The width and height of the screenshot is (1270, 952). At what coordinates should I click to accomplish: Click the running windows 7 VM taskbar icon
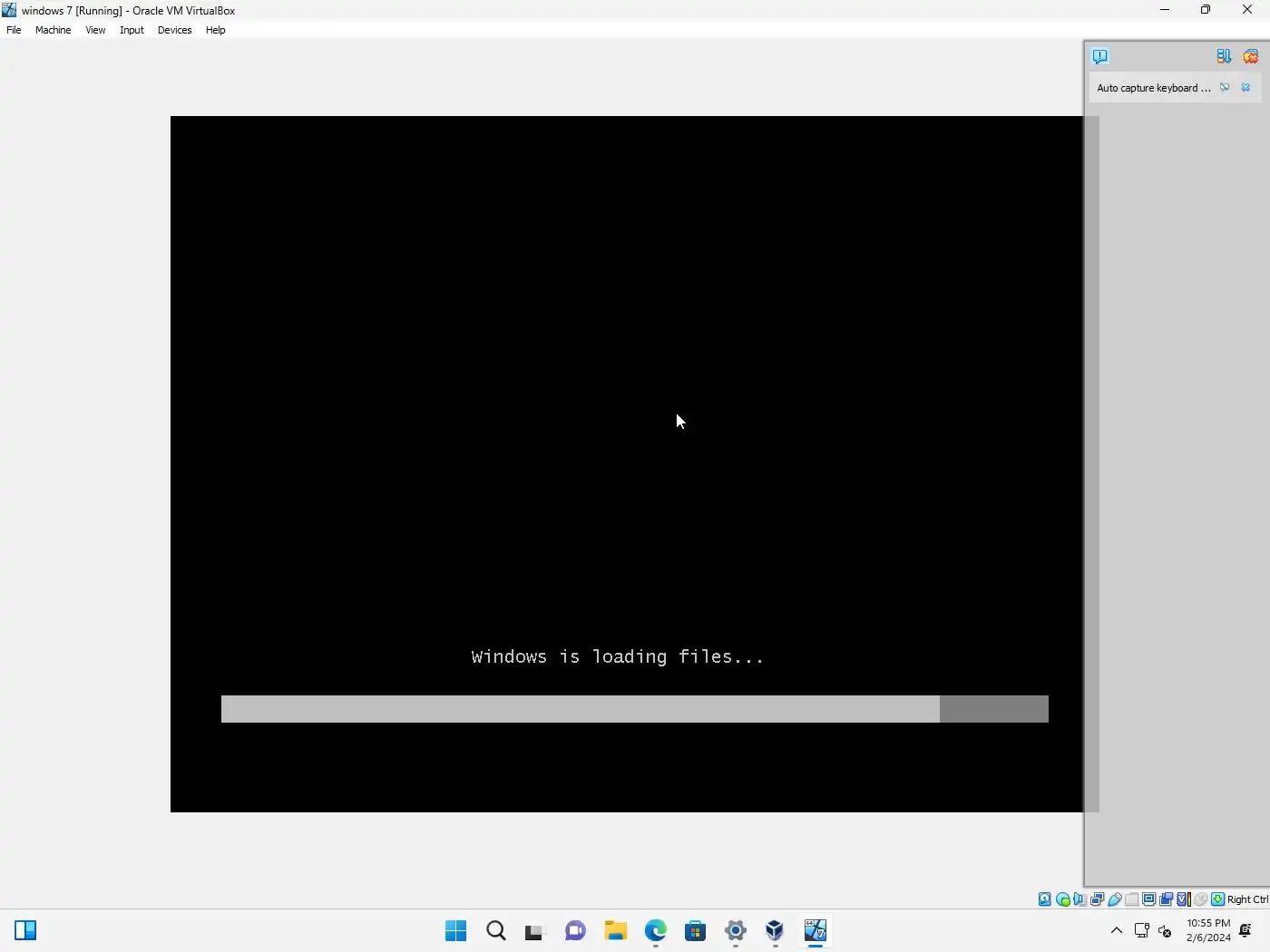[815, 930]
